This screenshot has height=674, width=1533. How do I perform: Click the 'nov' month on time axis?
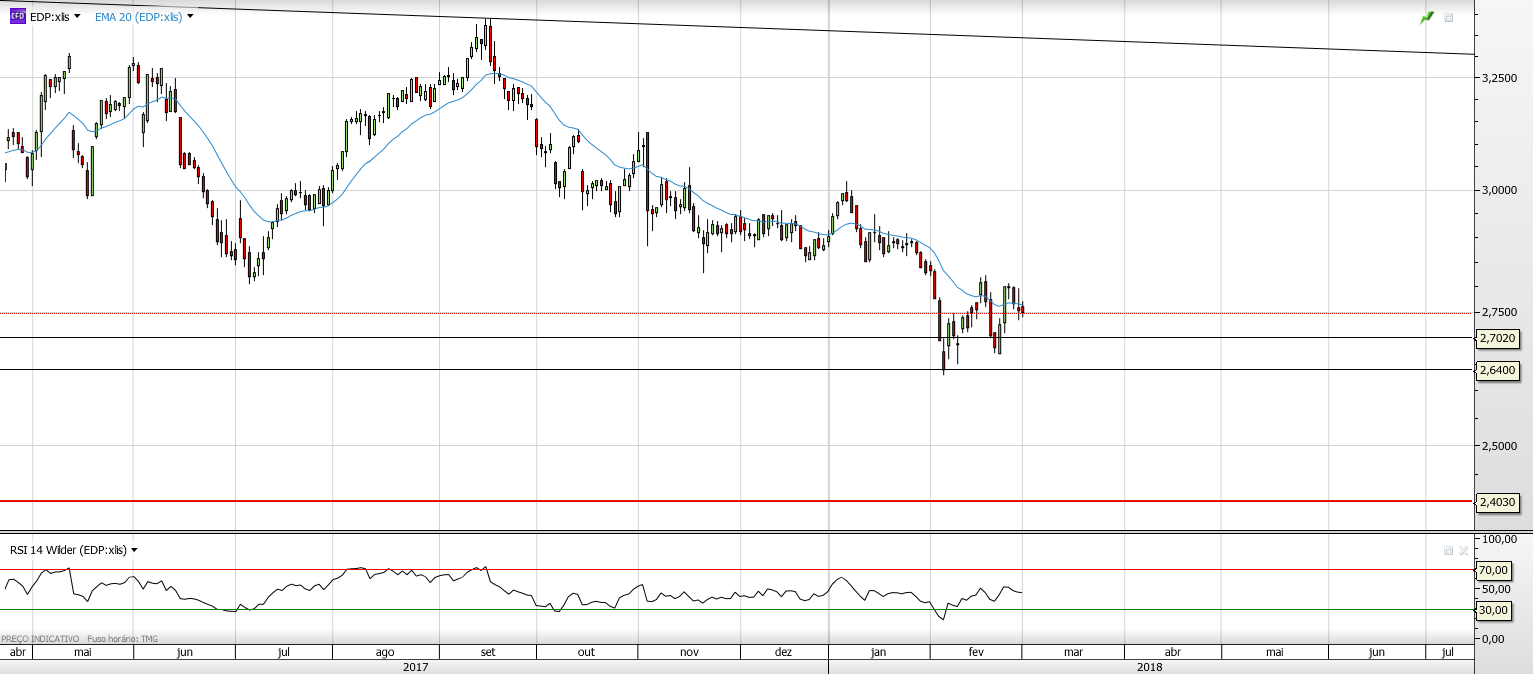(x=689, y=652)
